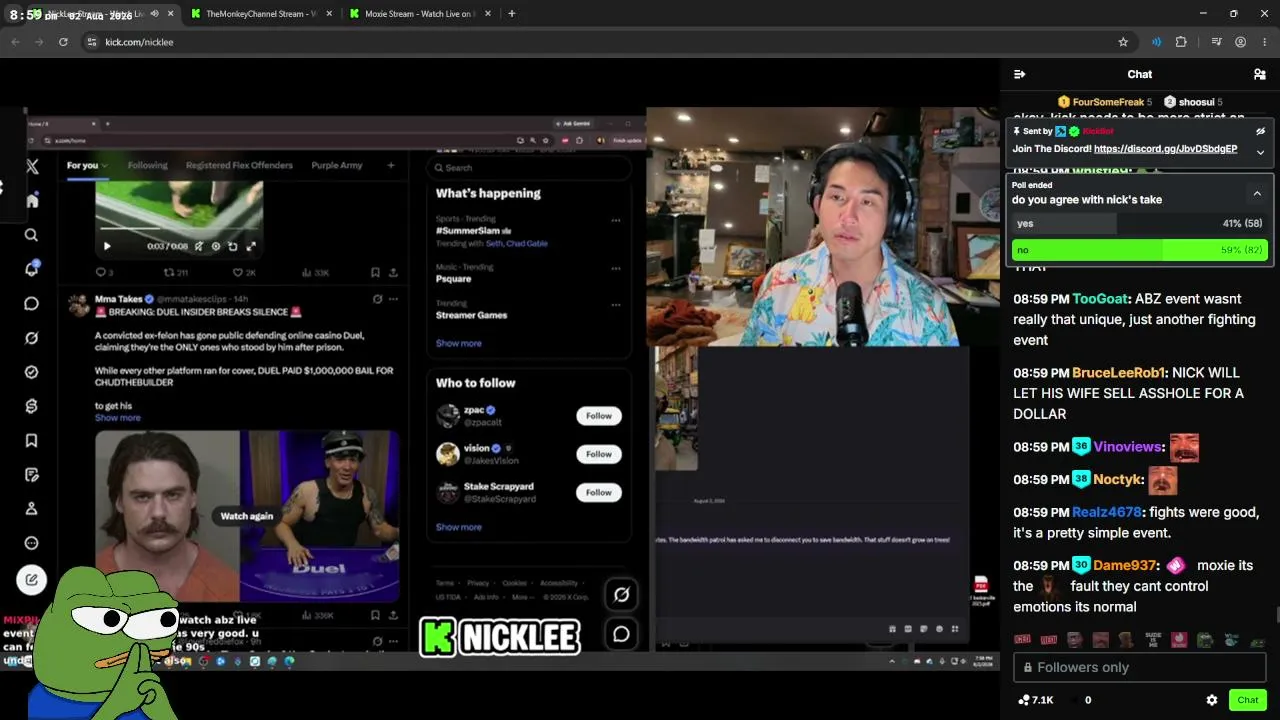Select the 'yes' poll result bar

1139,224
